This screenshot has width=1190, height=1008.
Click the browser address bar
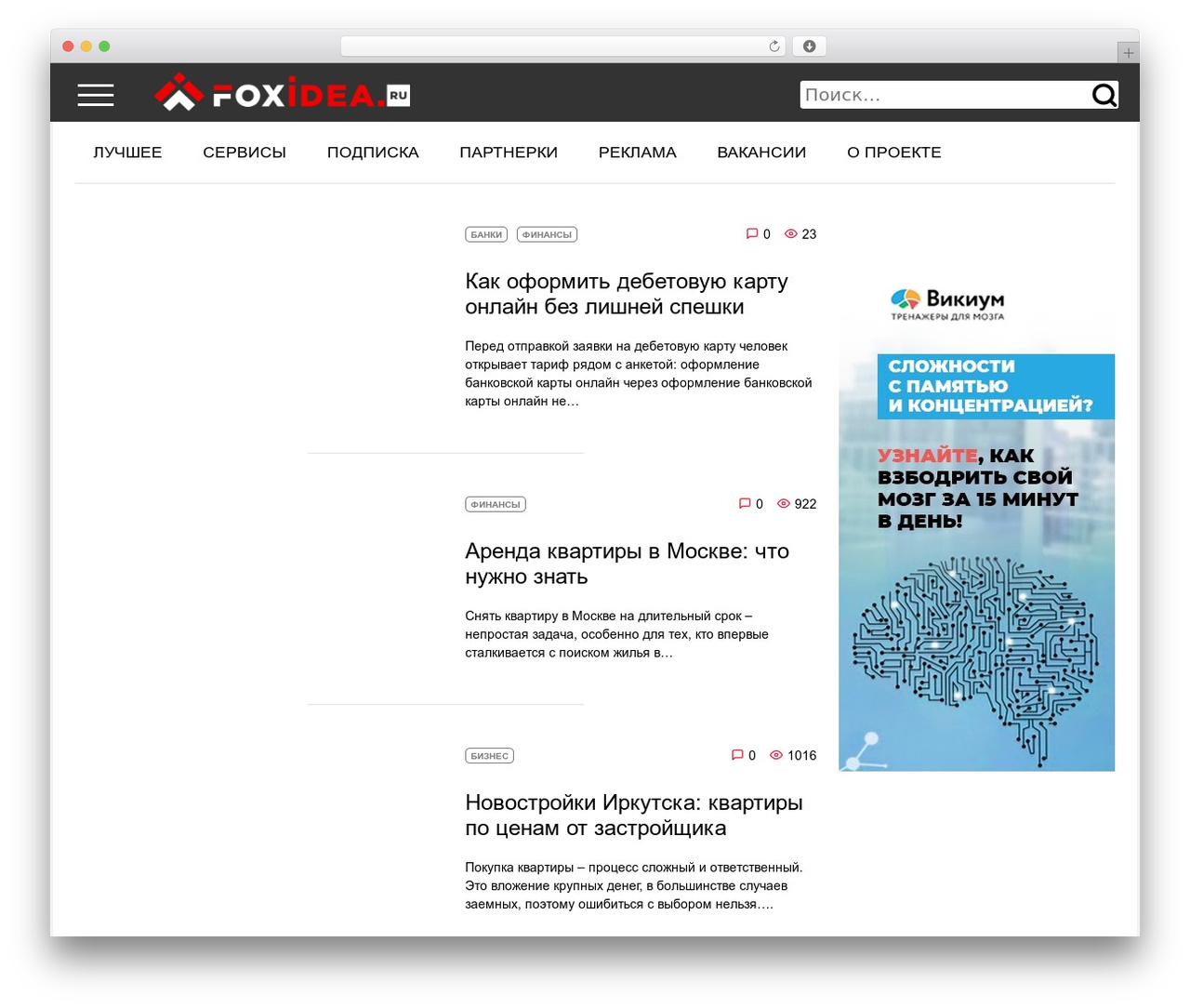[563, 46]
